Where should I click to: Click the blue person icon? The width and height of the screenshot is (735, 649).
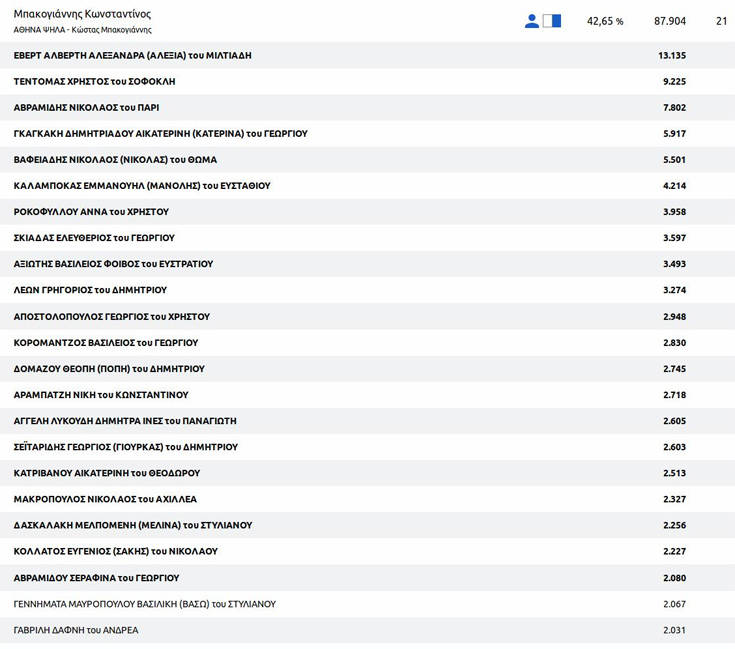coord(531,21)
